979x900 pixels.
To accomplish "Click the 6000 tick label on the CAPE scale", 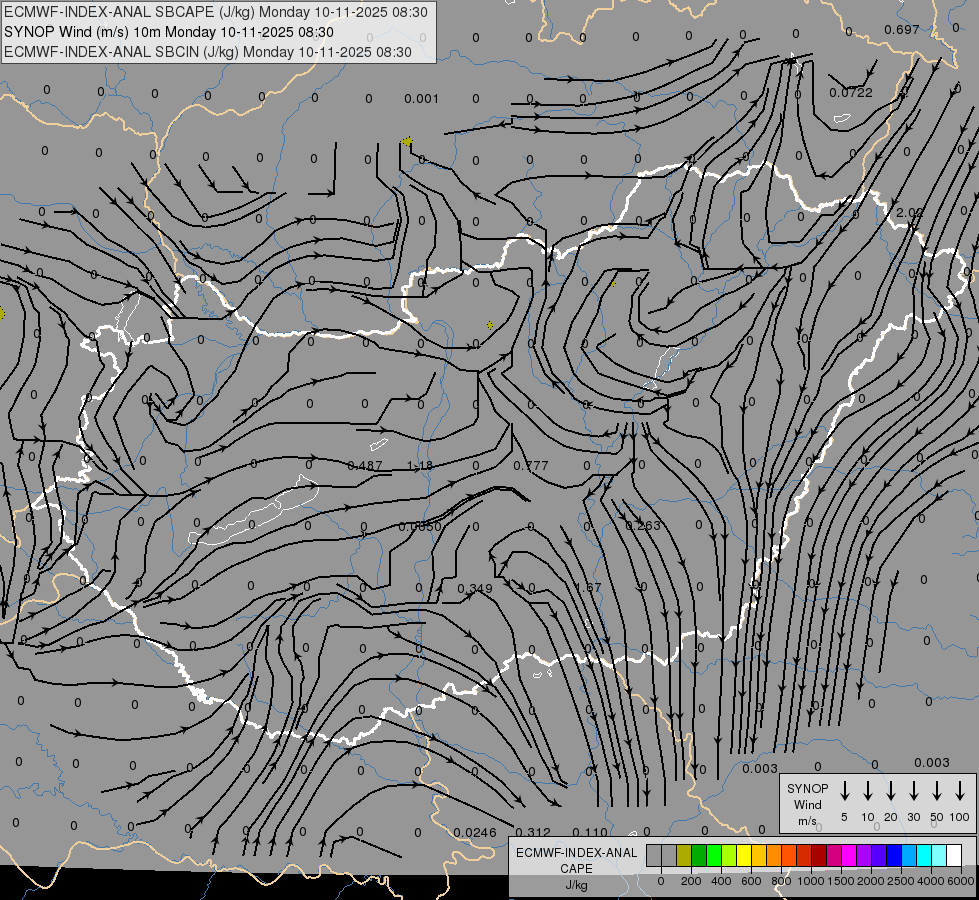I will point(961,881).
